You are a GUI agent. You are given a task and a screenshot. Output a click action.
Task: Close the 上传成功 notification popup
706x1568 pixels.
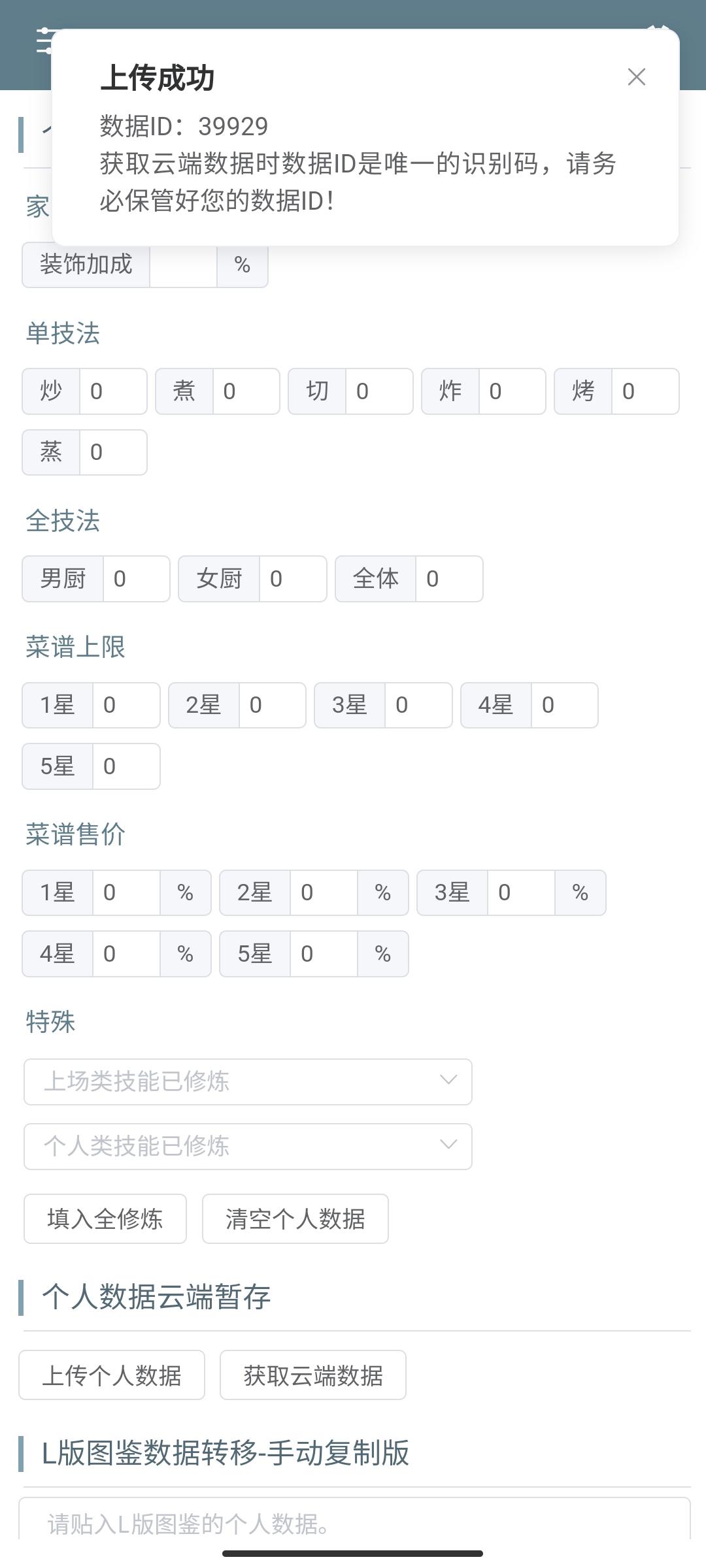(x=636, y=77)
